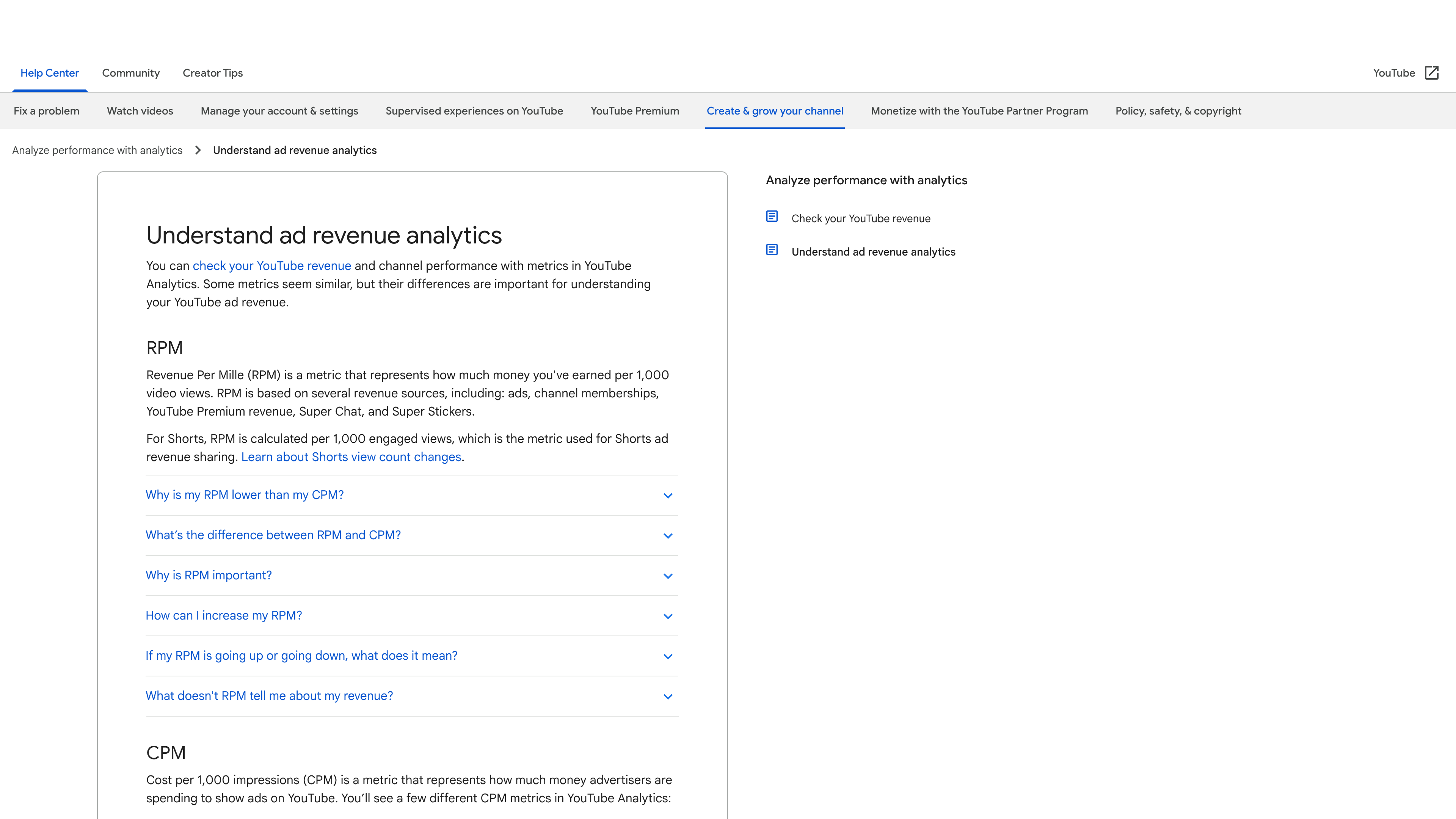Click 'check your YouTube revenue' link
The width and height of the screenshot is (1456, 819).
tap(271, 266)
